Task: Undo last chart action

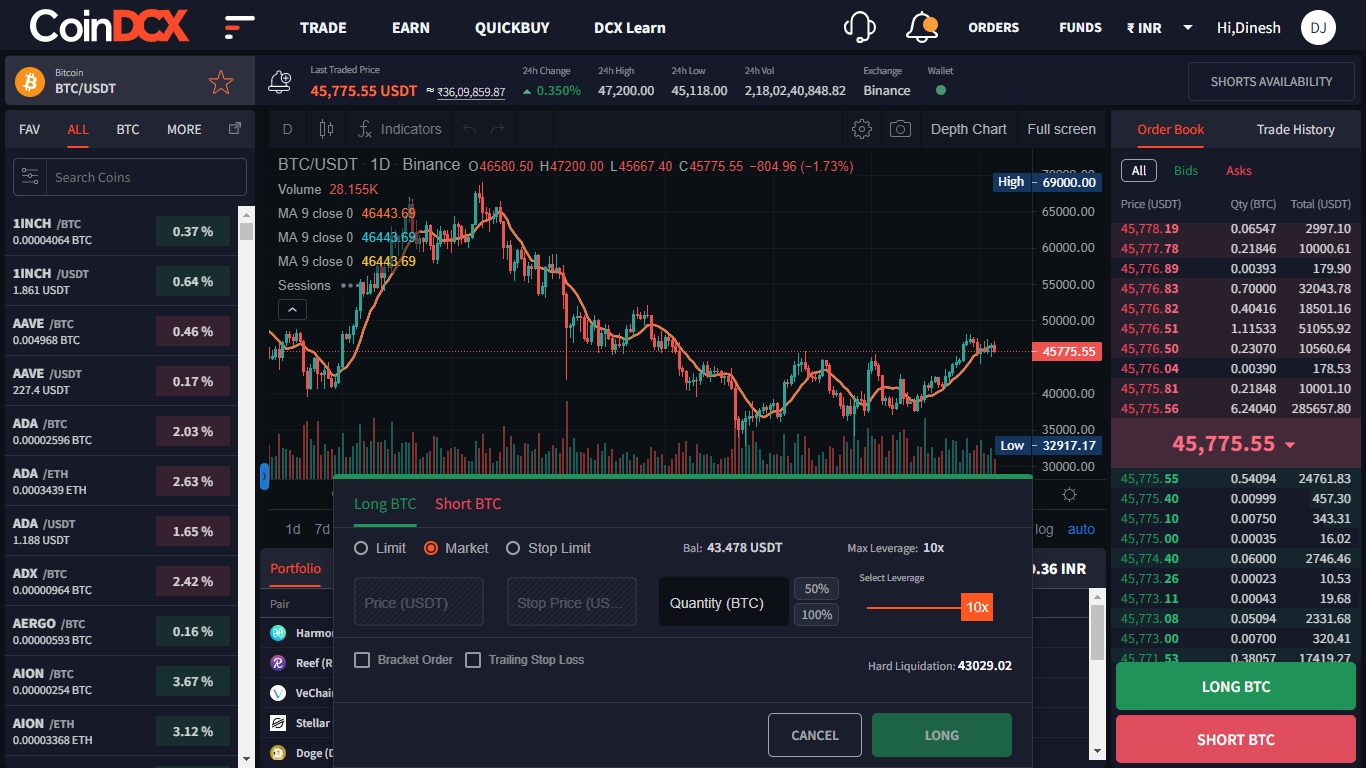Action: [469, 129]
